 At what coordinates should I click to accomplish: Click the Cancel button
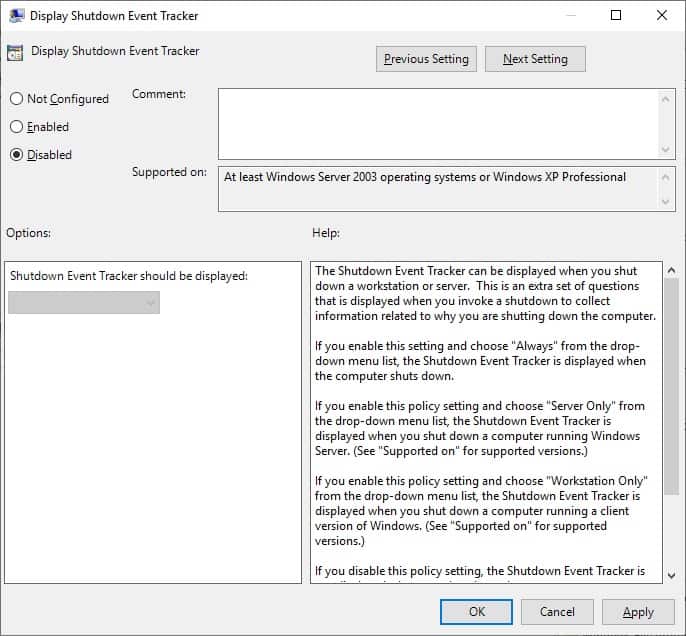point(557,612)
